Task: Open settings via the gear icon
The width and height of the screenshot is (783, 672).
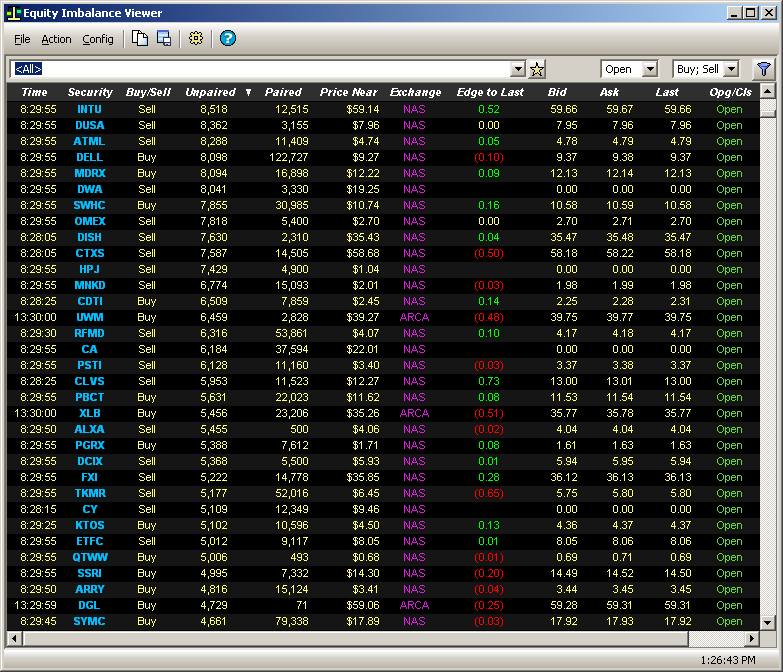Action: click(196, 38)
